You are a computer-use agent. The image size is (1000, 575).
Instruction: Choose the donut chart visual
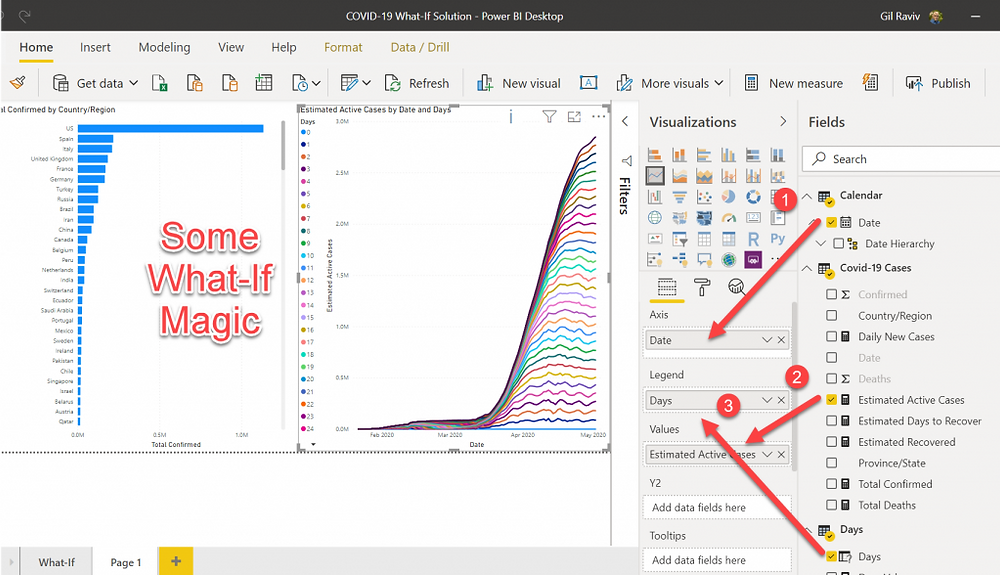coord(753,197)
